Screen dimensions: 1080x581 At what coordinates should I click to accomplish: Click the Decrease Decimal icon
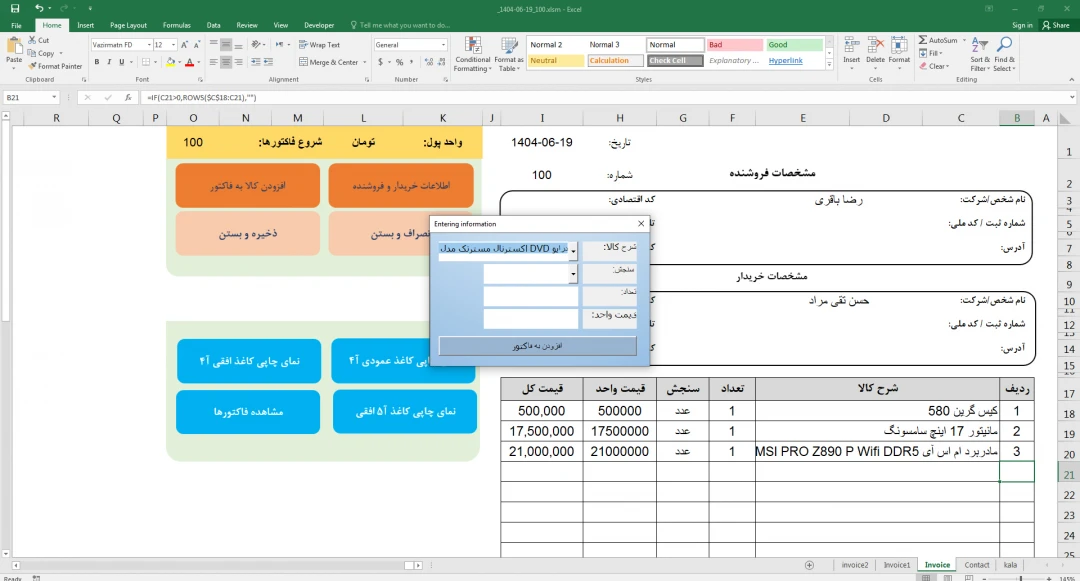pos(441,62)
